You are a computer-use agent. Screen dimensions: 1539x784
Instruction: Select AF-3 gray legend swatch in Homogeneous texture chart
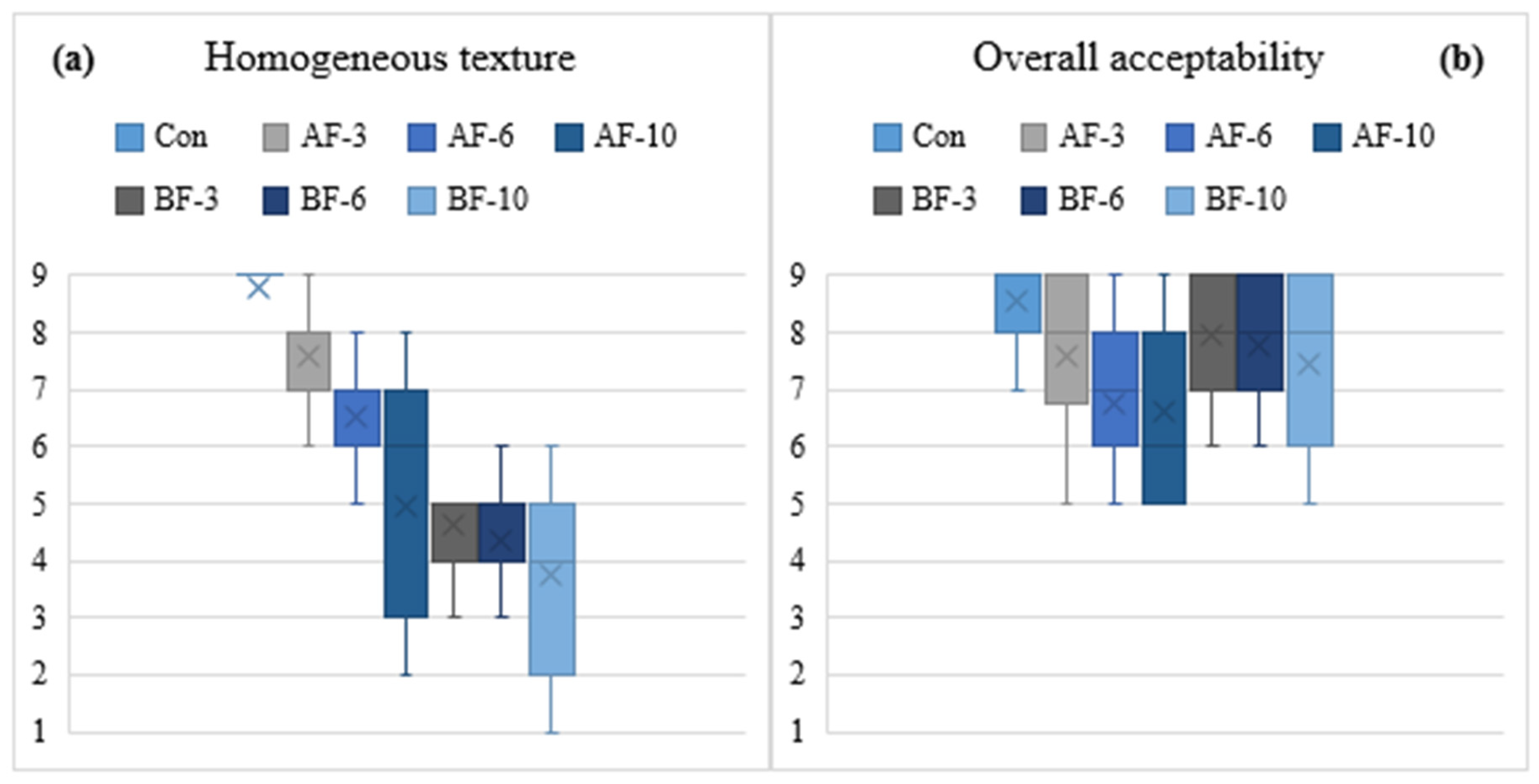tap(275, 137)
